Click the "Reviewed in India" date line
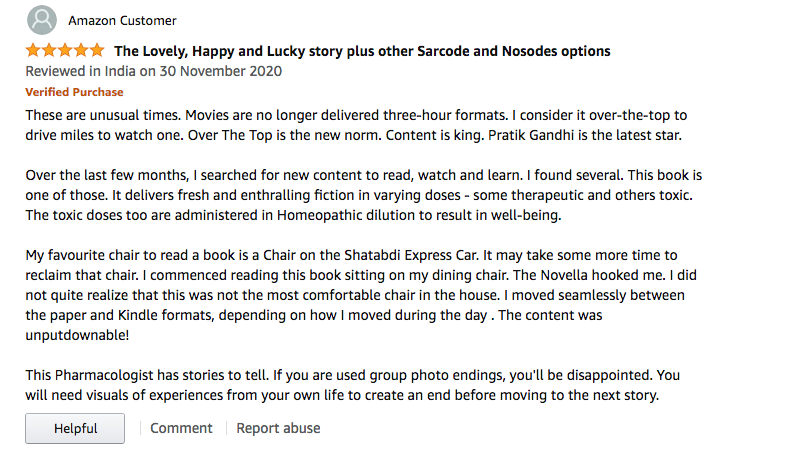This screenshot has width=793, height=451. click(153, 71)
